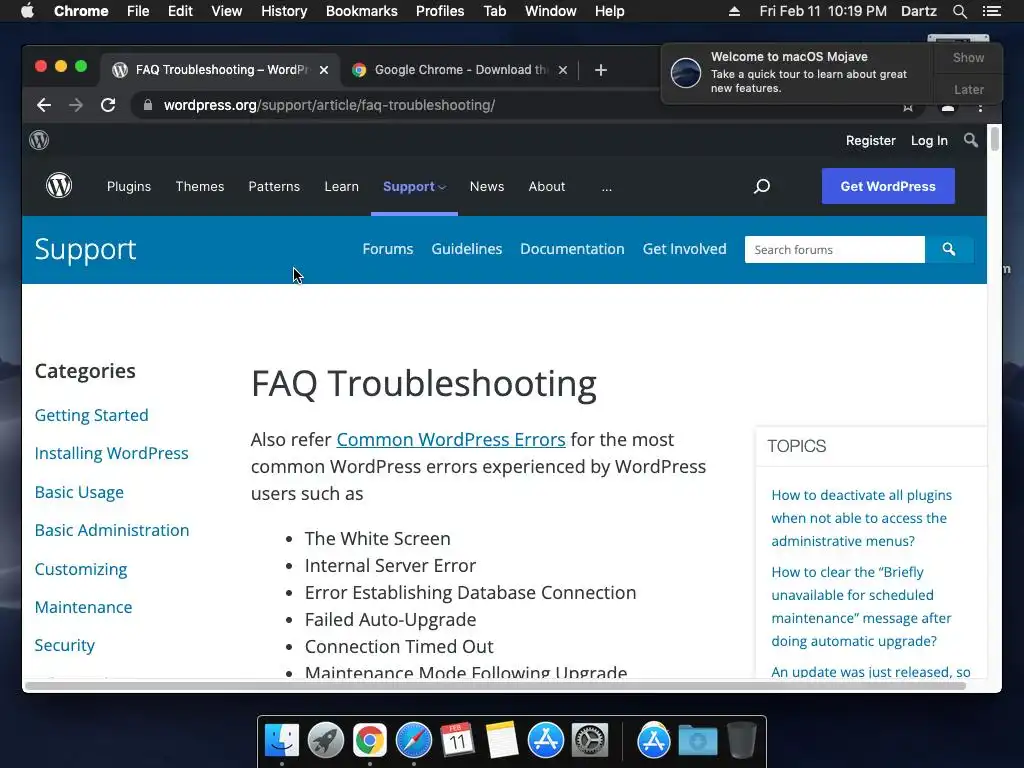Go back using Chrome's back arrow

(x=44, y=105)
